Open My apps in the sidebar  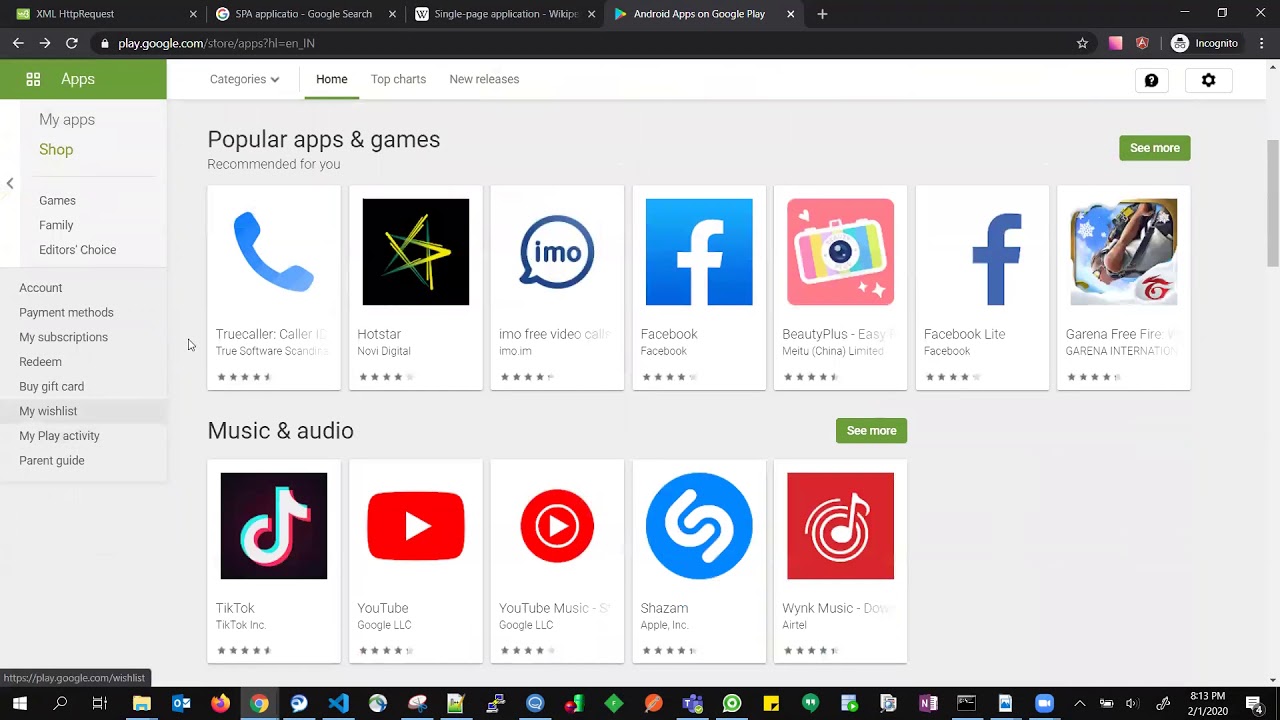(x=67, y=120)
